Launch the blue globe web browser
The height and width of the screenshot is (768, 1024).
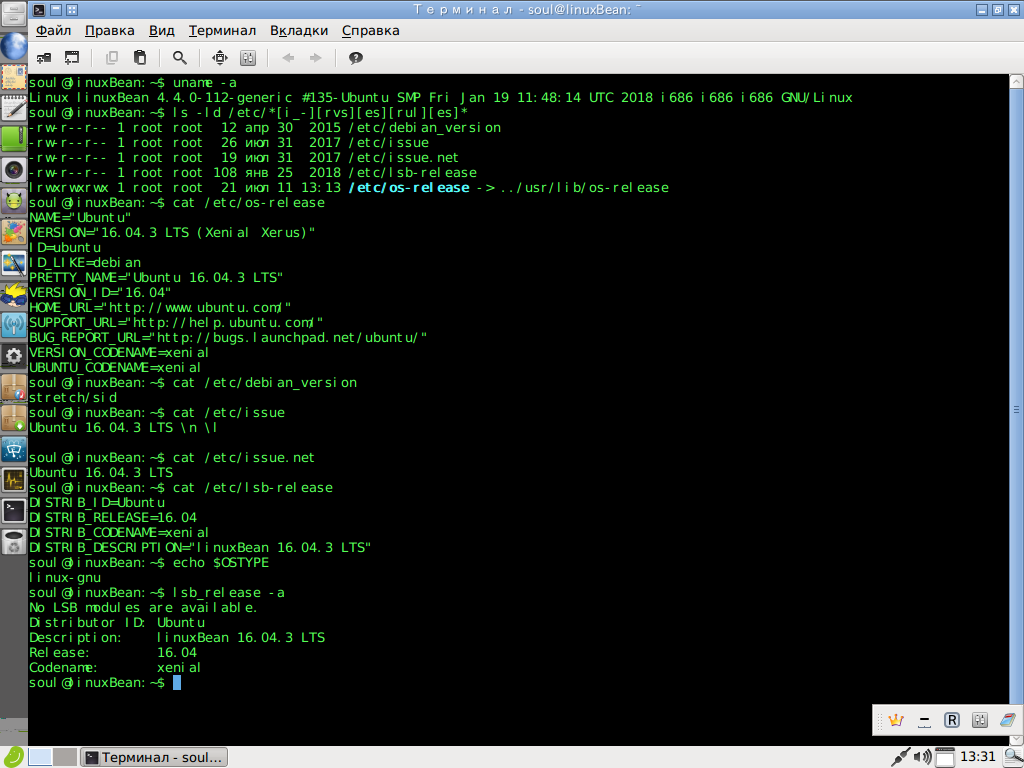(13, 46)
